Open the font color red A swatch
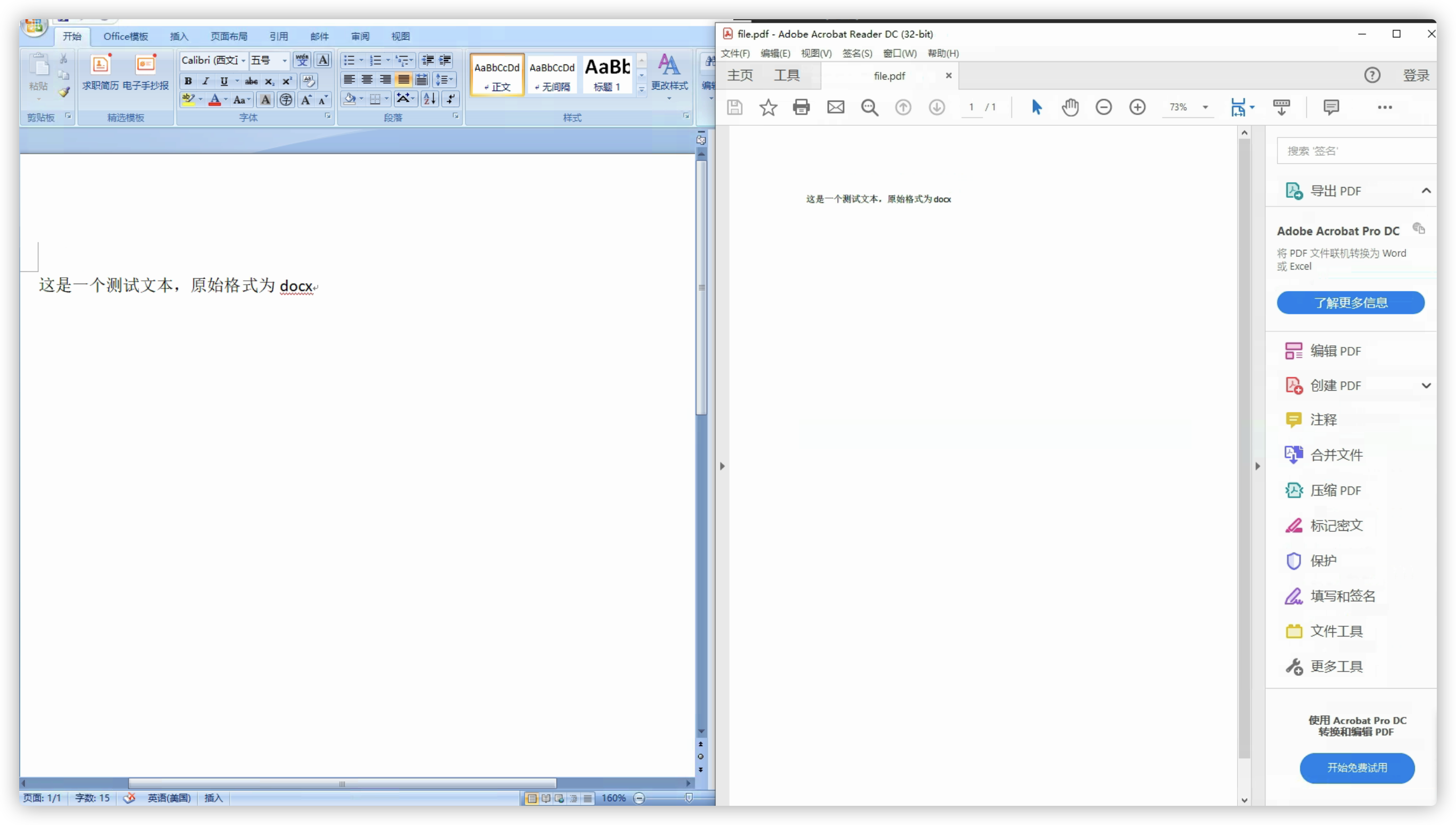Screen dimensions: 1456x825 pyautogui.click(x=215, y=100)
